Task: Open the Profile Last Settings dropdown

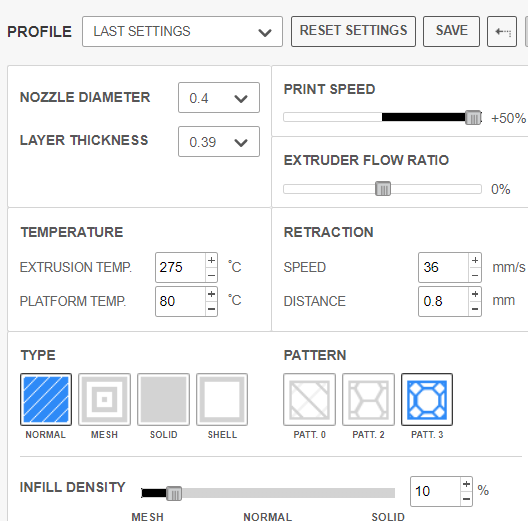Action: click(182, 31)
